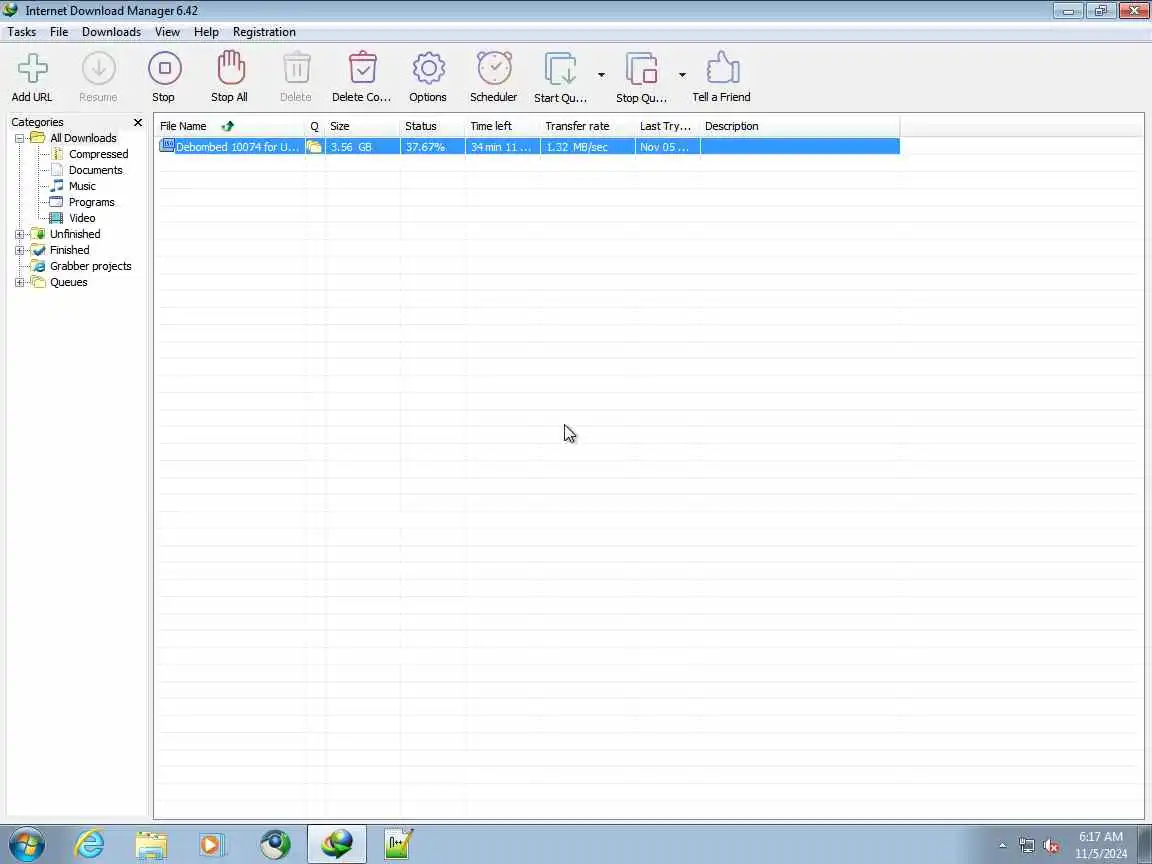Collapse the All Downloads tree node

[x=20, y=138]
